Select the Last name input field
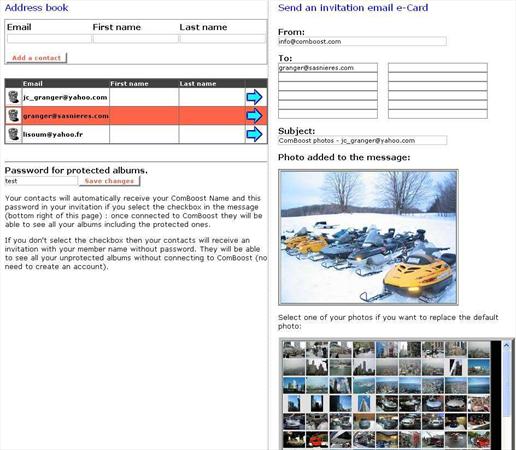Viewport: 516px width, 450px height. (222, 39)
